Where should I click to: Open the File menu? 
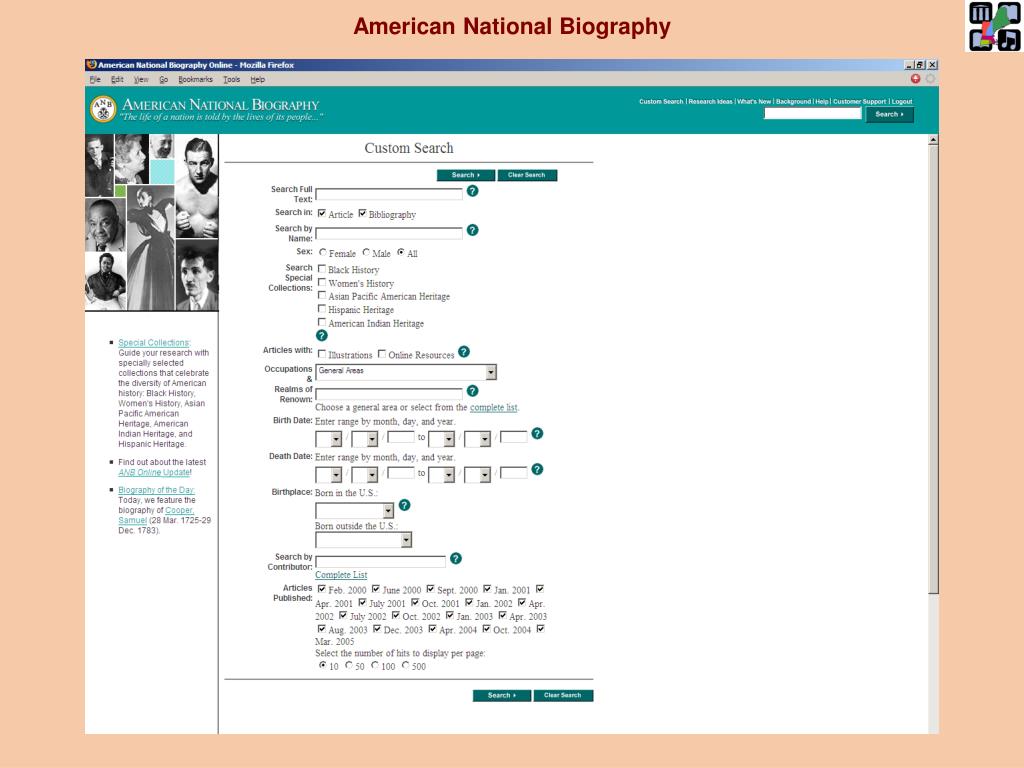95,80
